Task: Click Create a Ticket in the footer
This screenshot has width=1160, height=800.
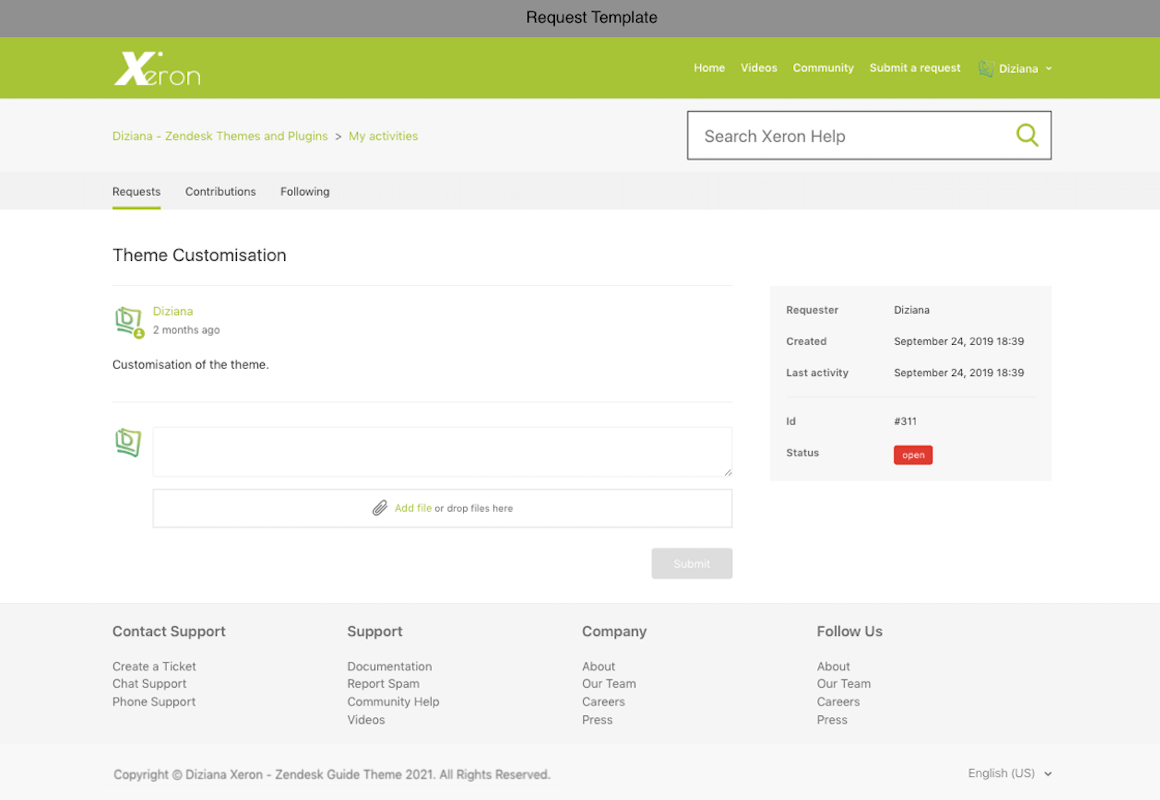Action: coord(154,666)
